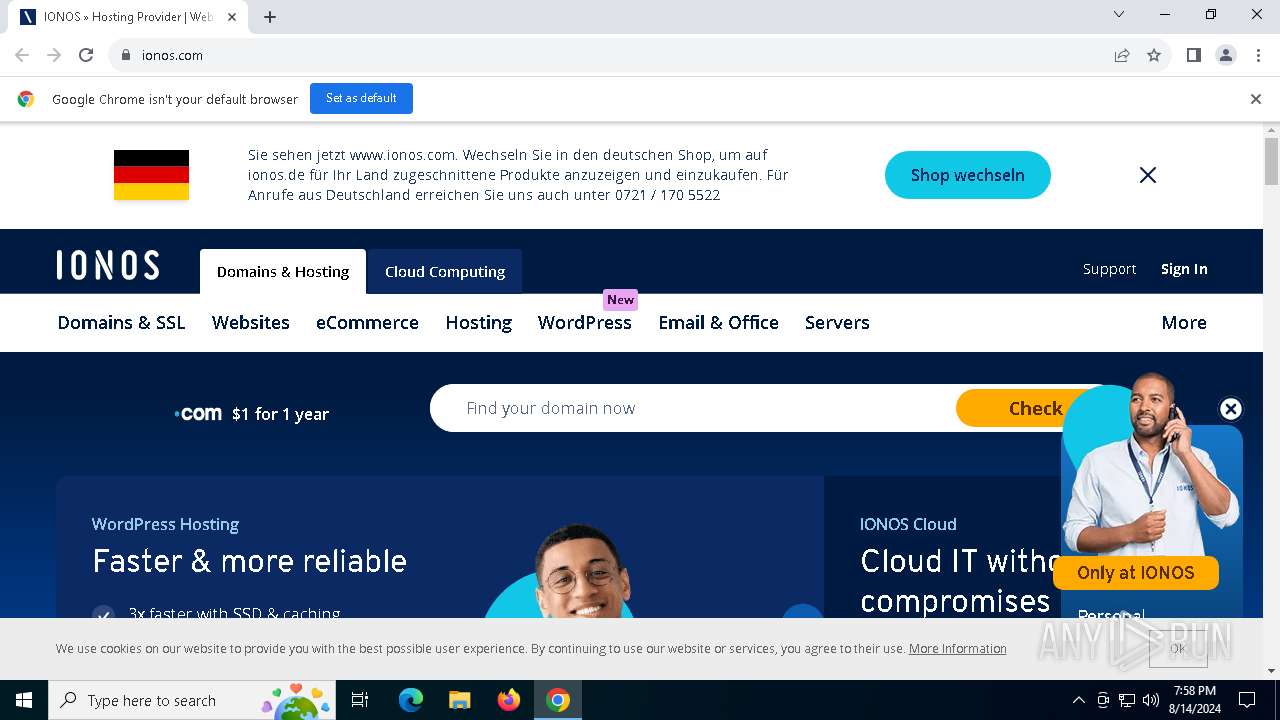
Task: Open Chrome's three-dot menu
Action: pos(1257,55)
